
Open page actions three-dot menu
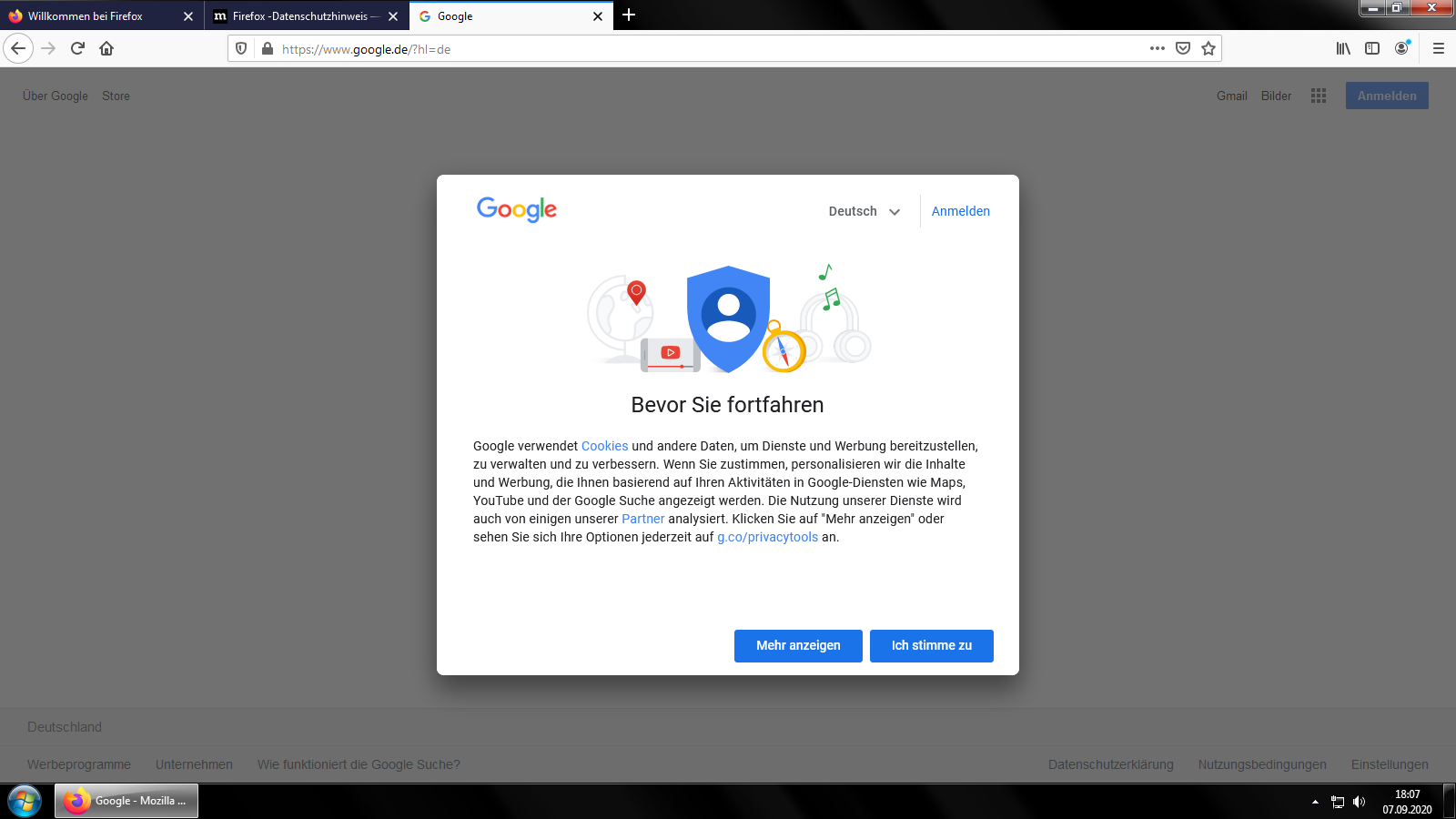point(1158,48)
